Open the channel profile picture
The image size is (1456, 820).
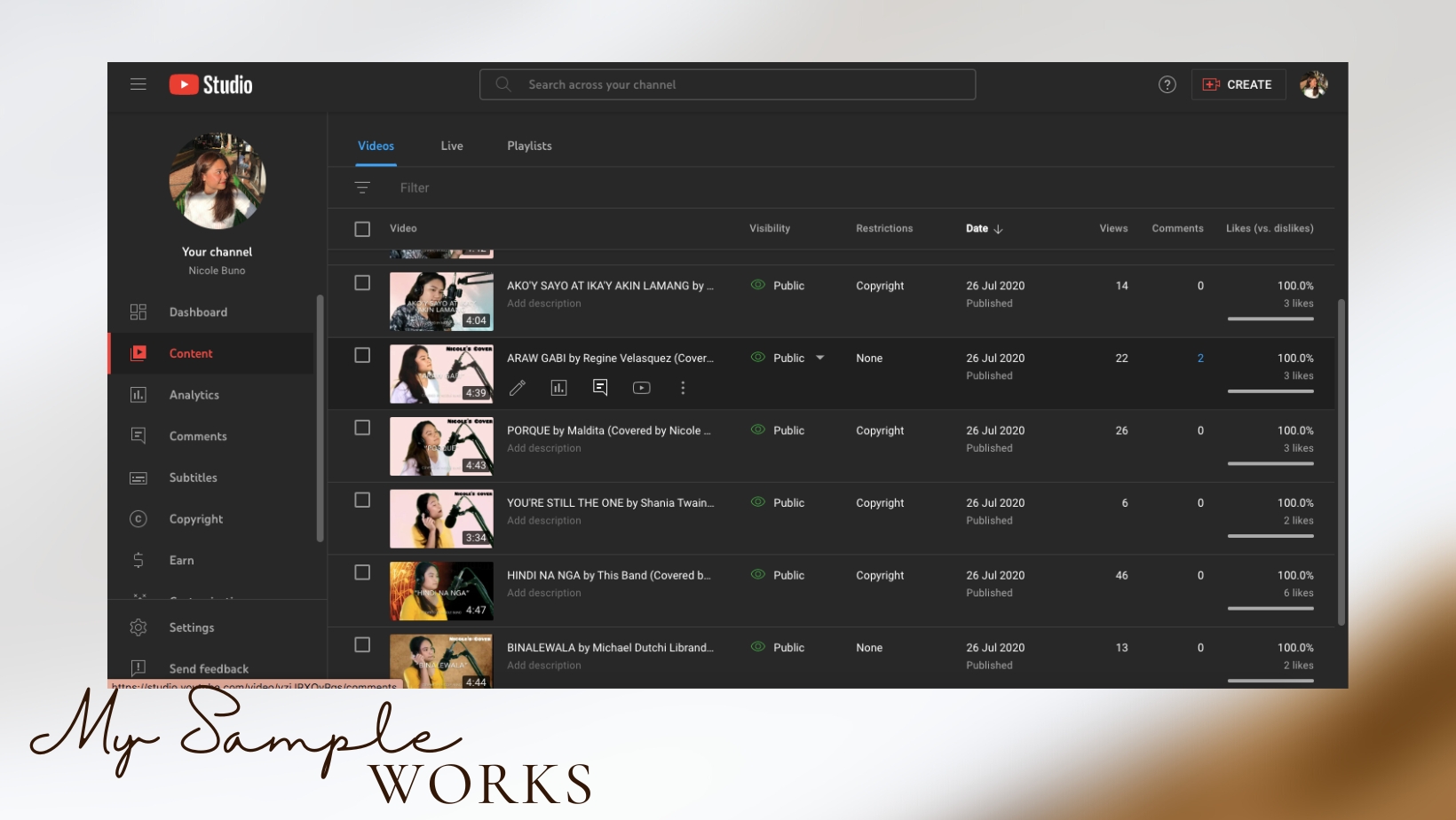click(218, 181)
